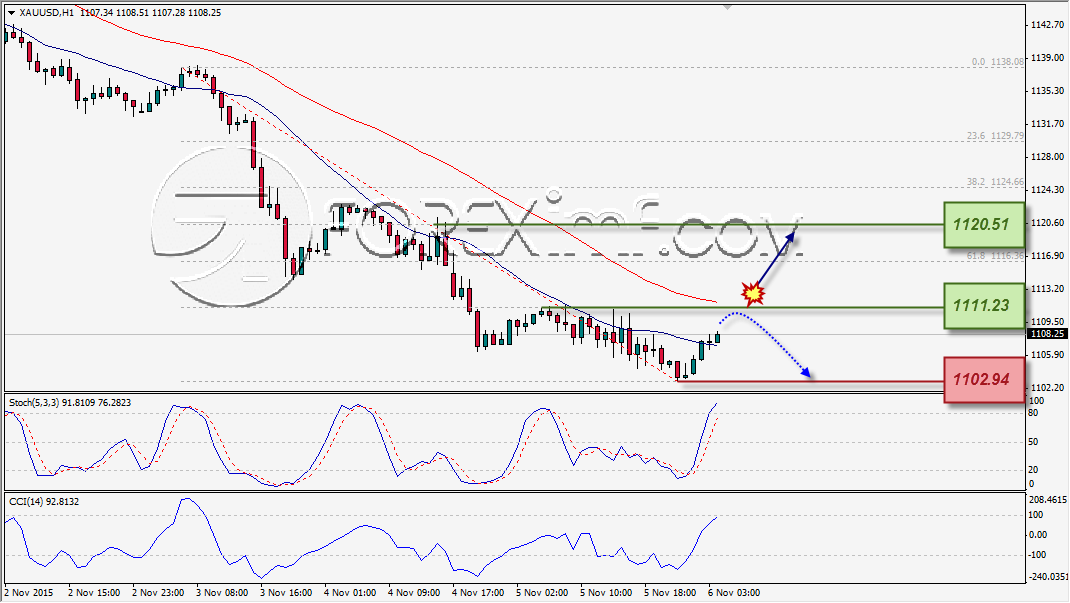Select the blue CCI indicator curve
Viewport: 1070px width, 603px height.
368,526
